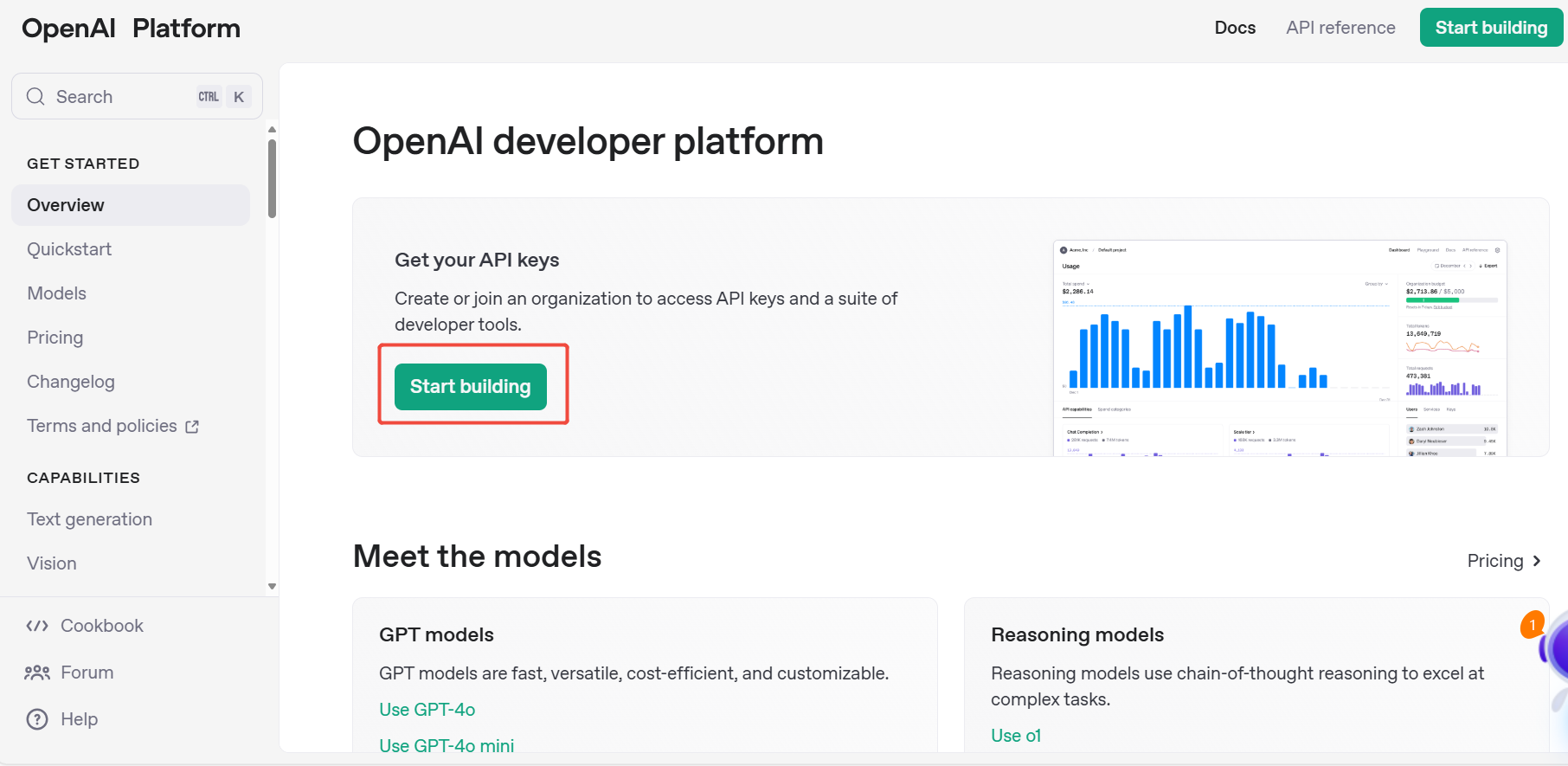Click the GPT models card title

tap(437, 634)
